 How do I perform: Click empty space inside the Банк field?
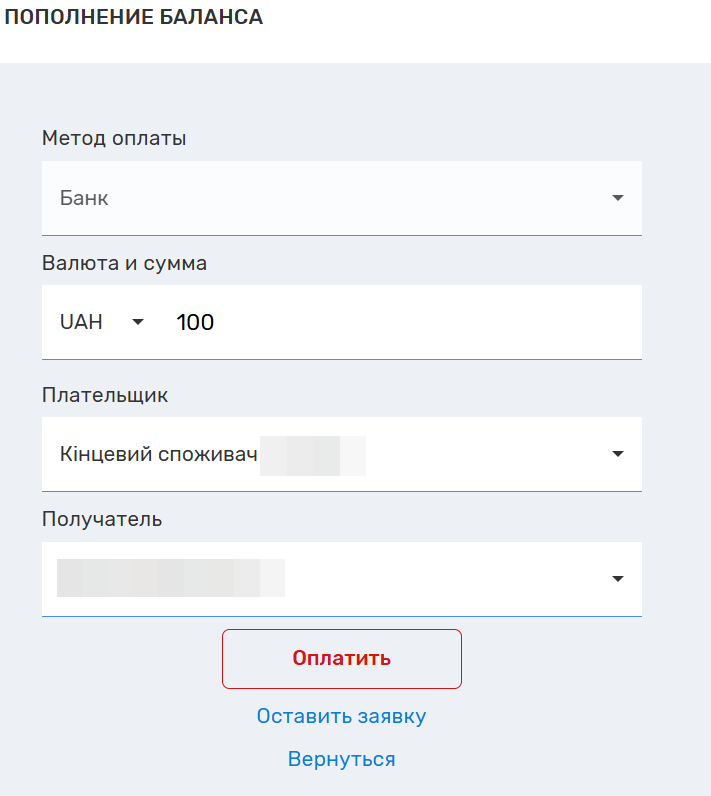[350, 198]
